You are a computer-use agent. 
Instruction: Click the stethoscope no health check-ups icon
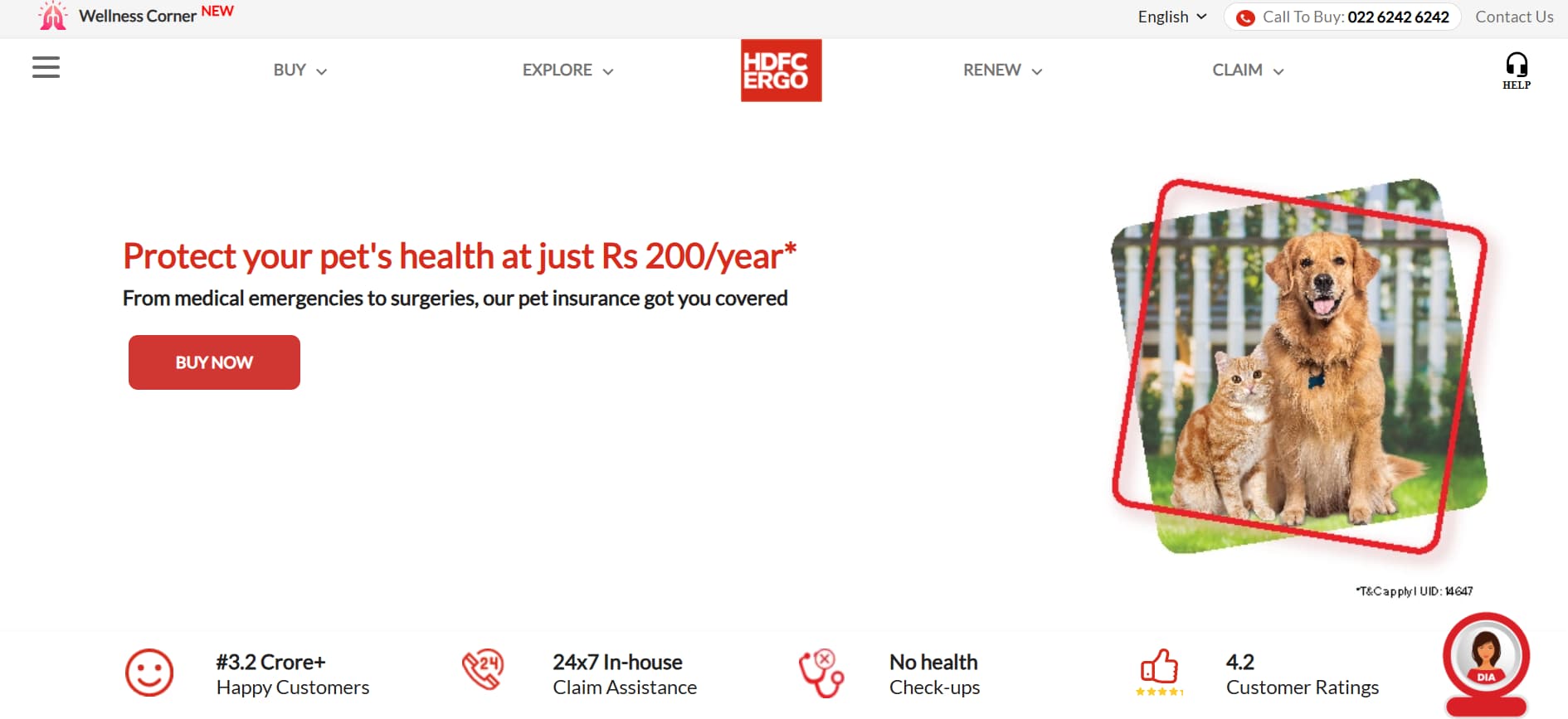click(x=821, y=673)
